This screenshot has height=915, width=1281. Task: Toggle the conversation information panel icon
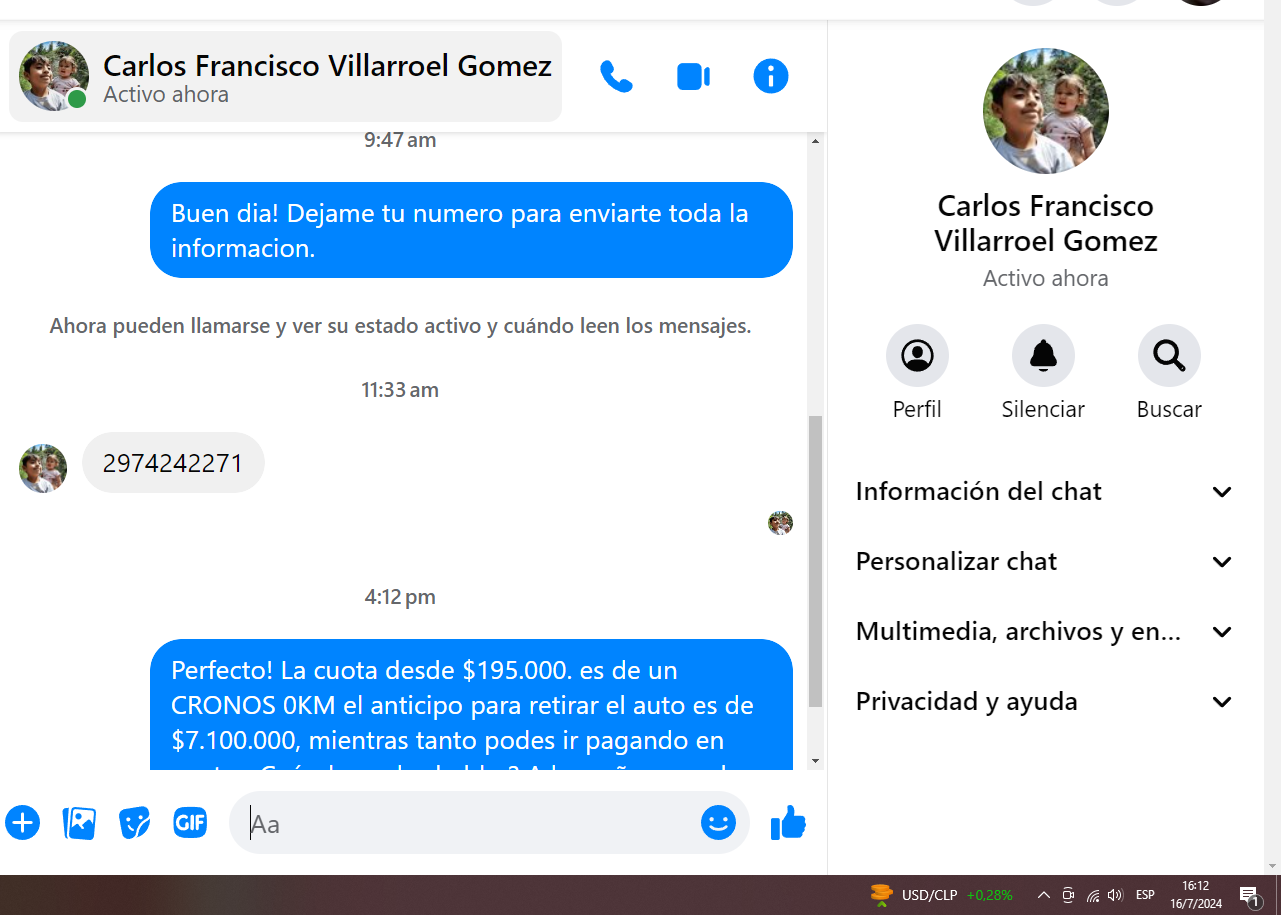771,76
